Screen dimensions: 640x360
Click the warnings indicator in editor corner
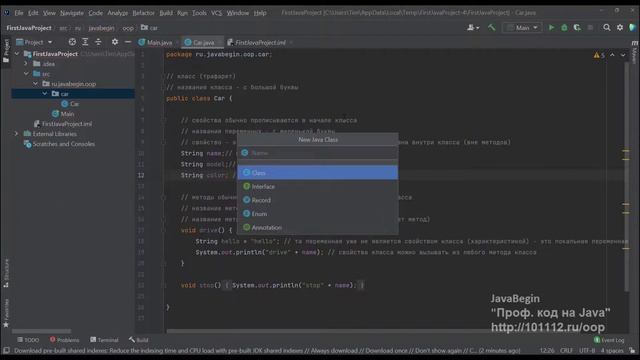pyautogui.click(x=599, y=55)
